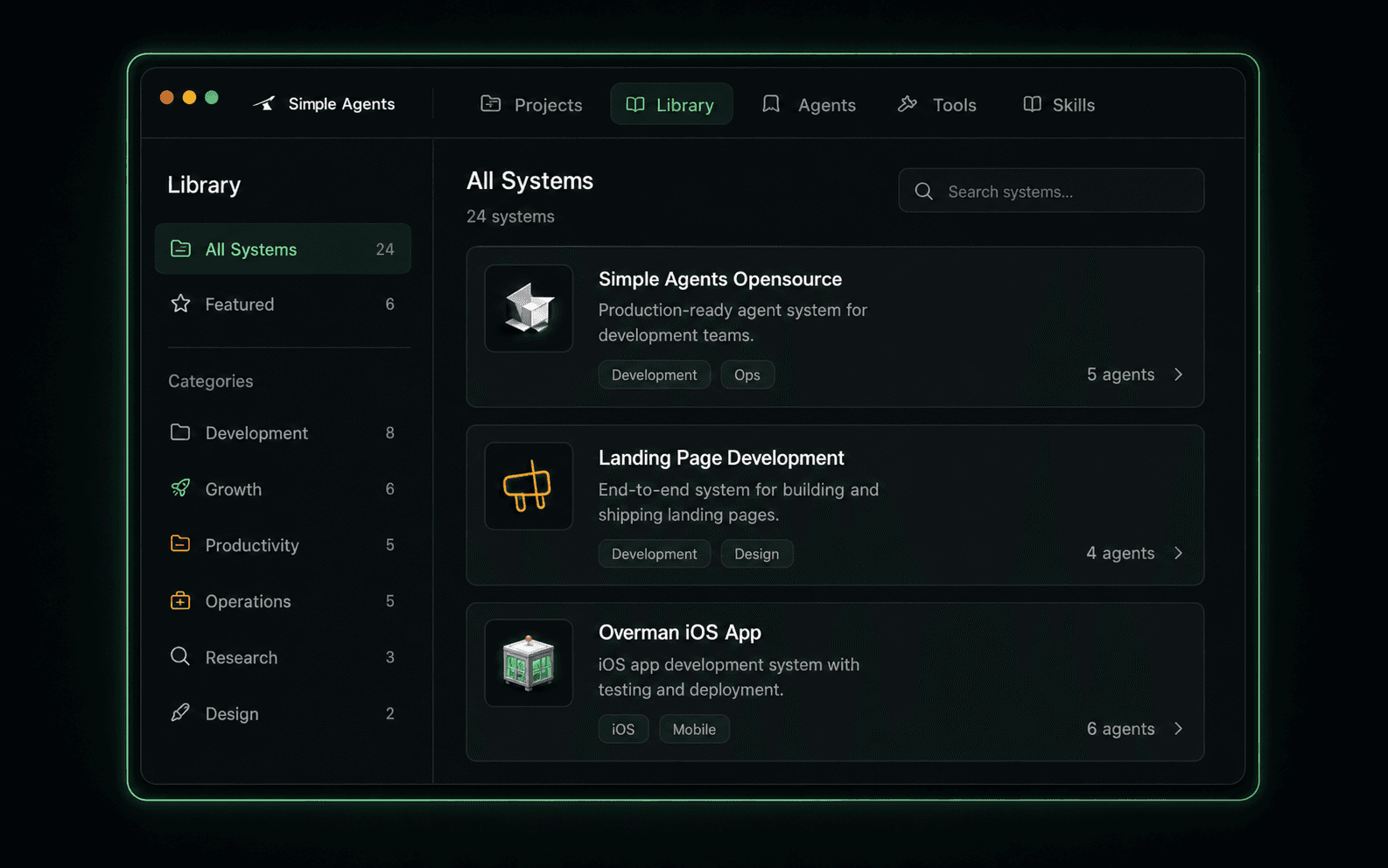Screen dimensions: 1388x868
Task: Open the Simple Agents Opensource title
Action: click(x=720, y=279)
